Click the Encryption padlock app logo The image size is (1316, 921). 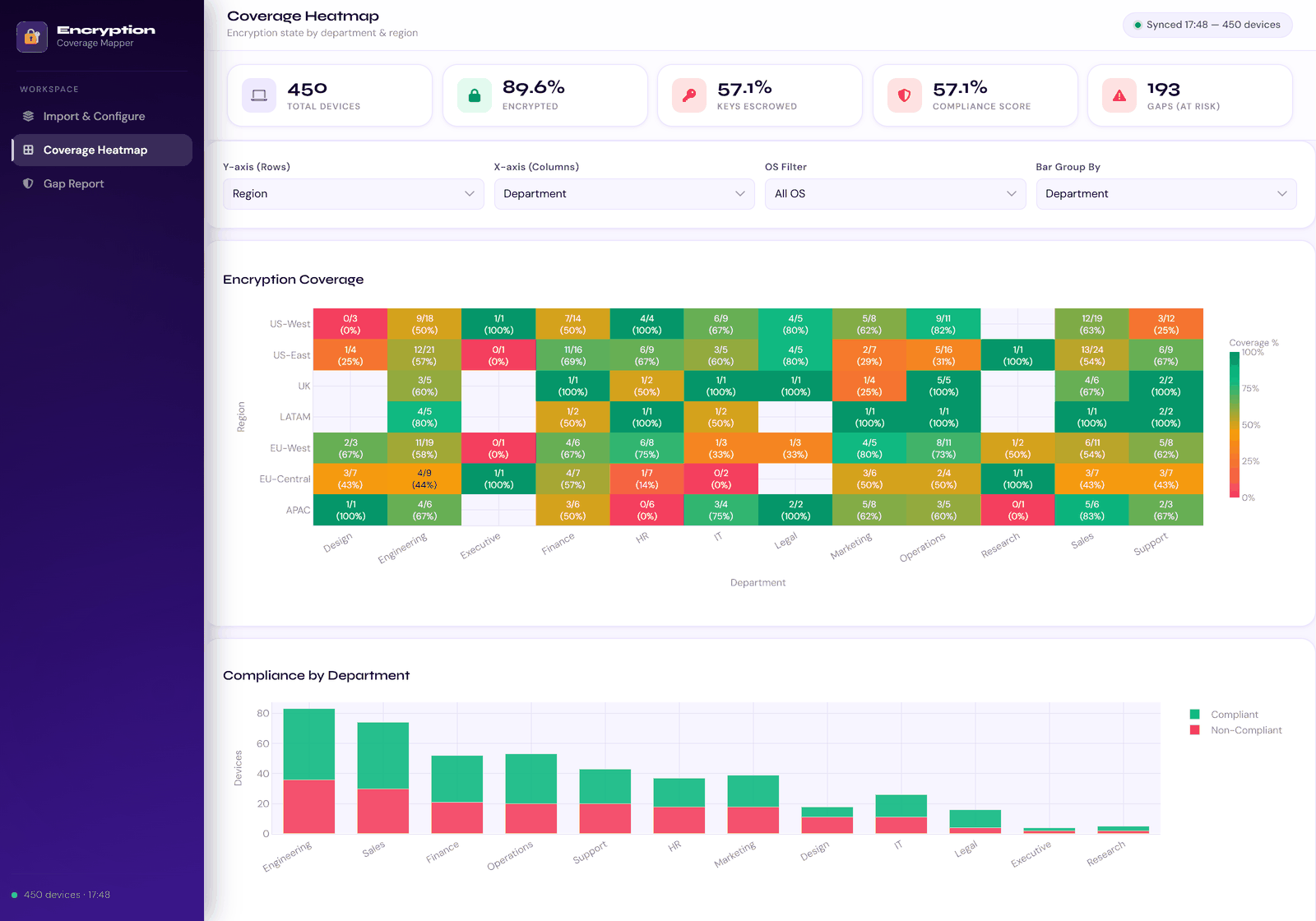pyautogui.click(x=32, y=36)
